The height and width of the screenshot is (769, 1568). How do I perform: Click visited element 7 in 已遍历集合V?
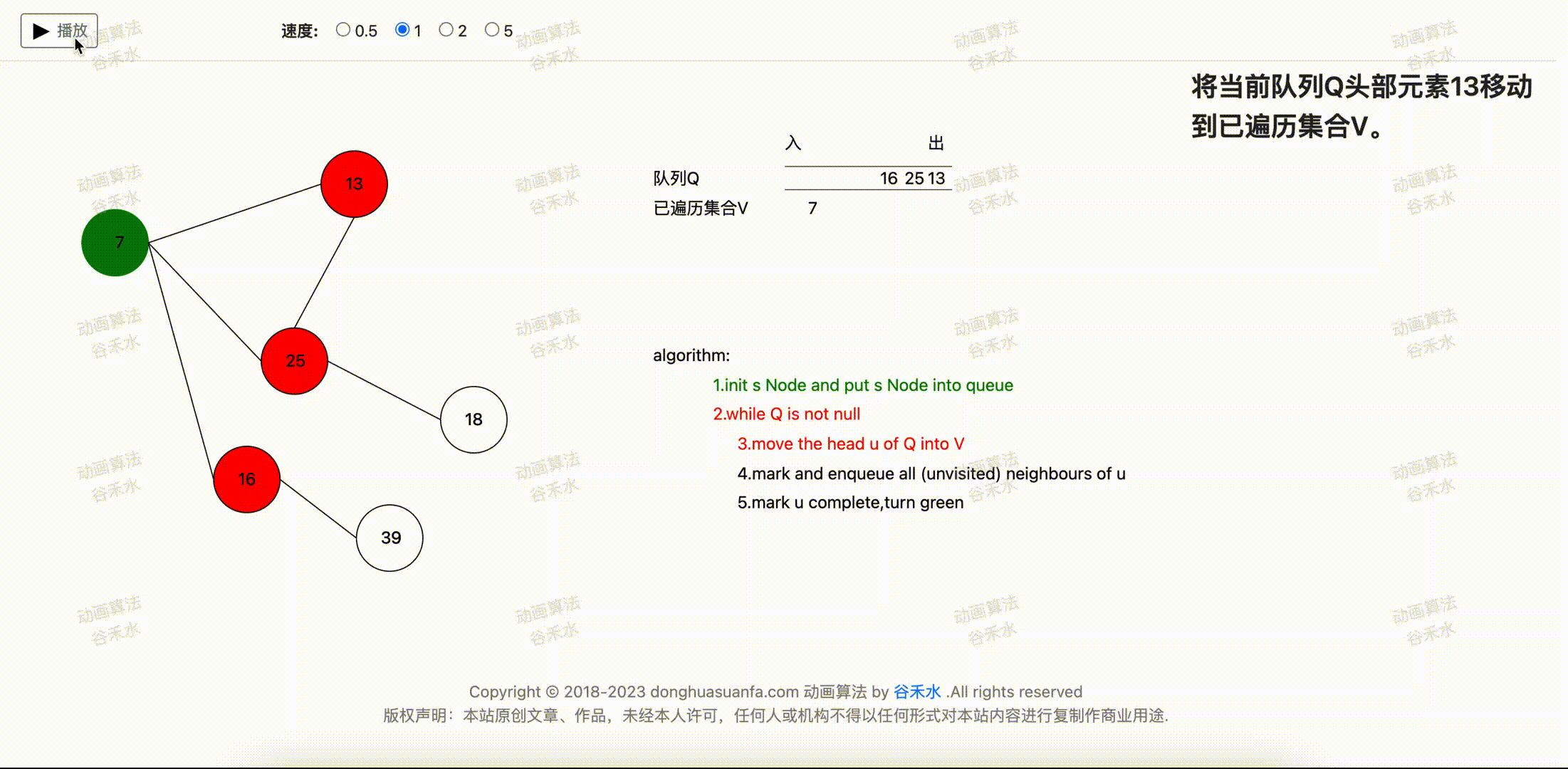point(812,208)
